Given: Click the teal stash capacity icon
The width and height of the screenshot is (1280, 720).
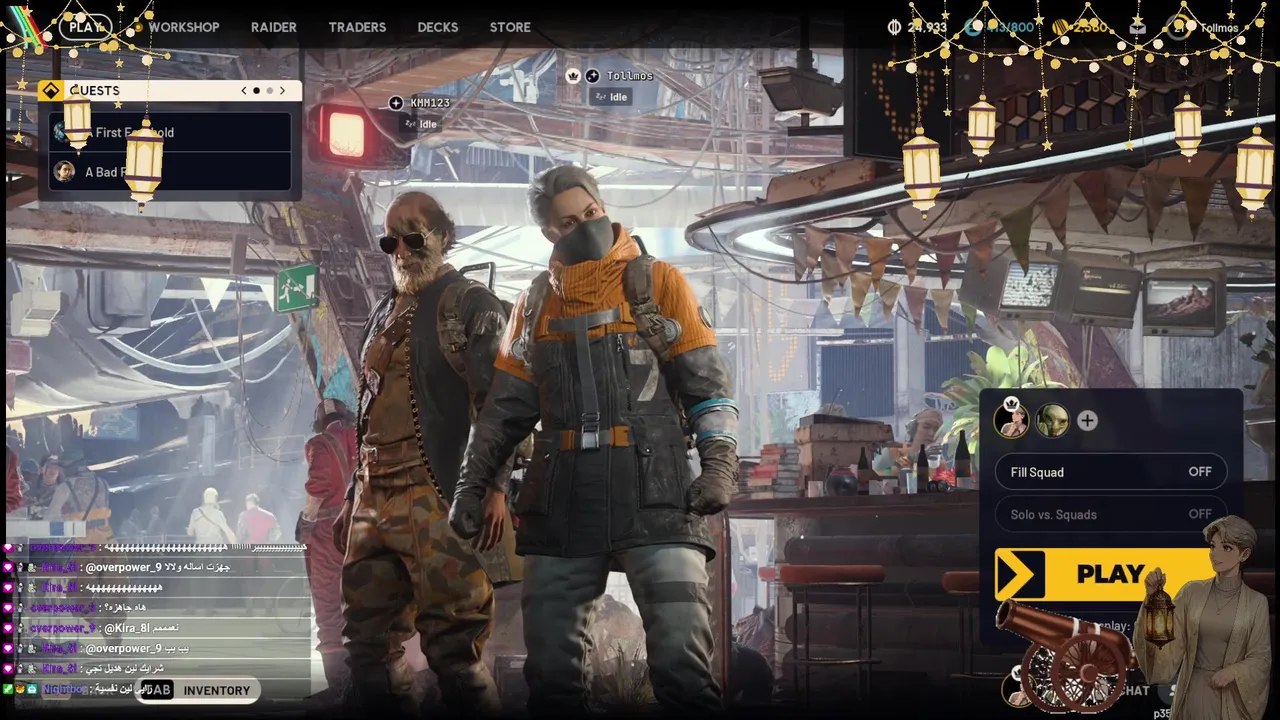Looking at the screenshot, I should click(x=973, y=27).
